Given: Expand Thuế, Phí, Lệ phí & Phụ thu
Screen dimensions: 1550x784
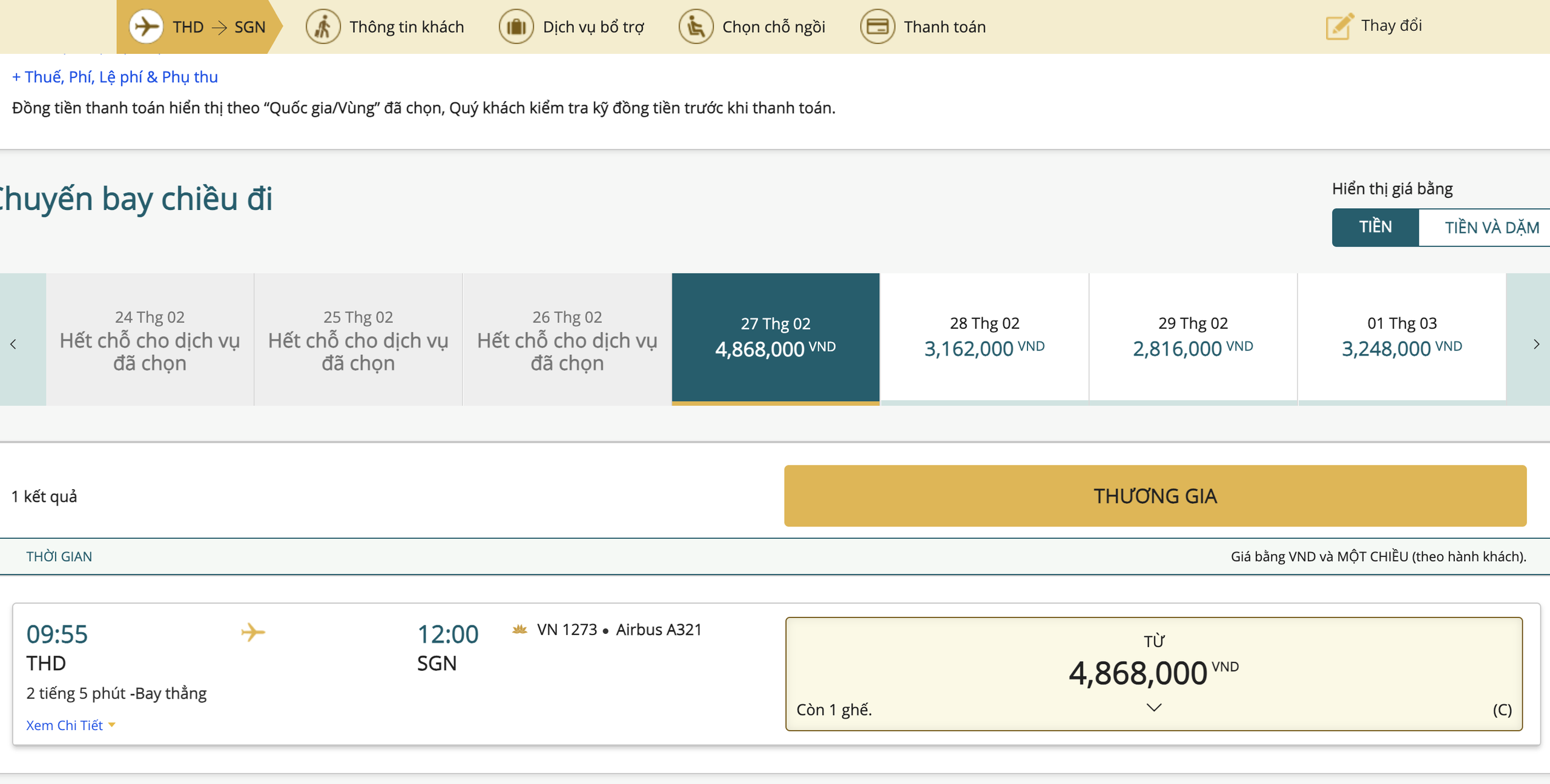Looking at the screenshot, I should [115, 77].
